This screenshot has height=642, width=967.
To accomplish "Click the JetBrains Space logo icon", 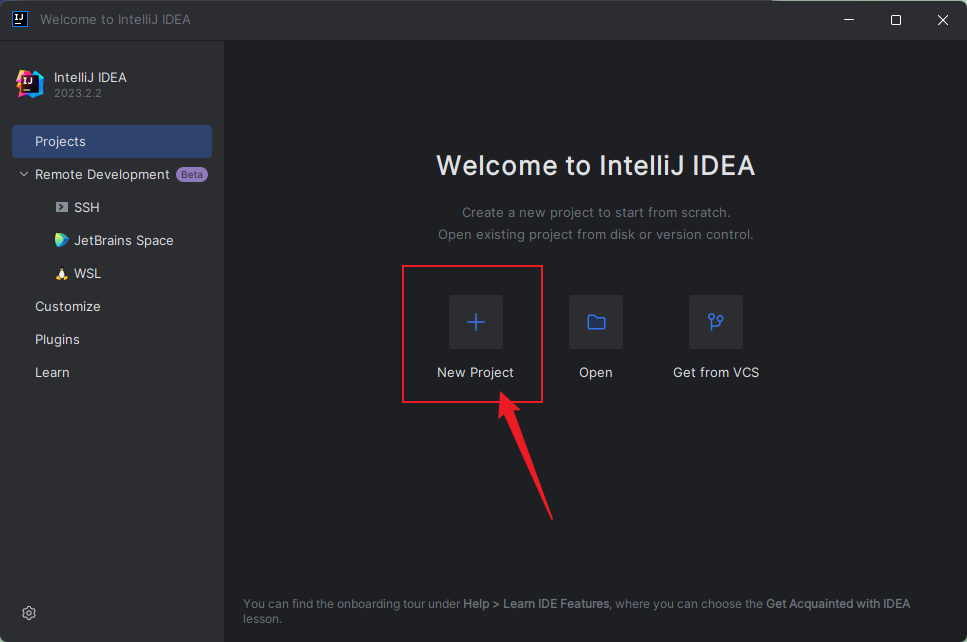I will click(x=62, y=241).
